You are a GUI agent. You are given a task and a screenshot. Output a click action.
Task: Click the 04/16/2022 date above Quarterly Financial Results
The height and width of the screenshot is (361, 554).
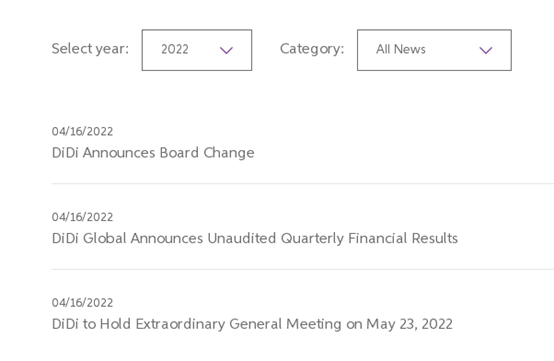82,217
